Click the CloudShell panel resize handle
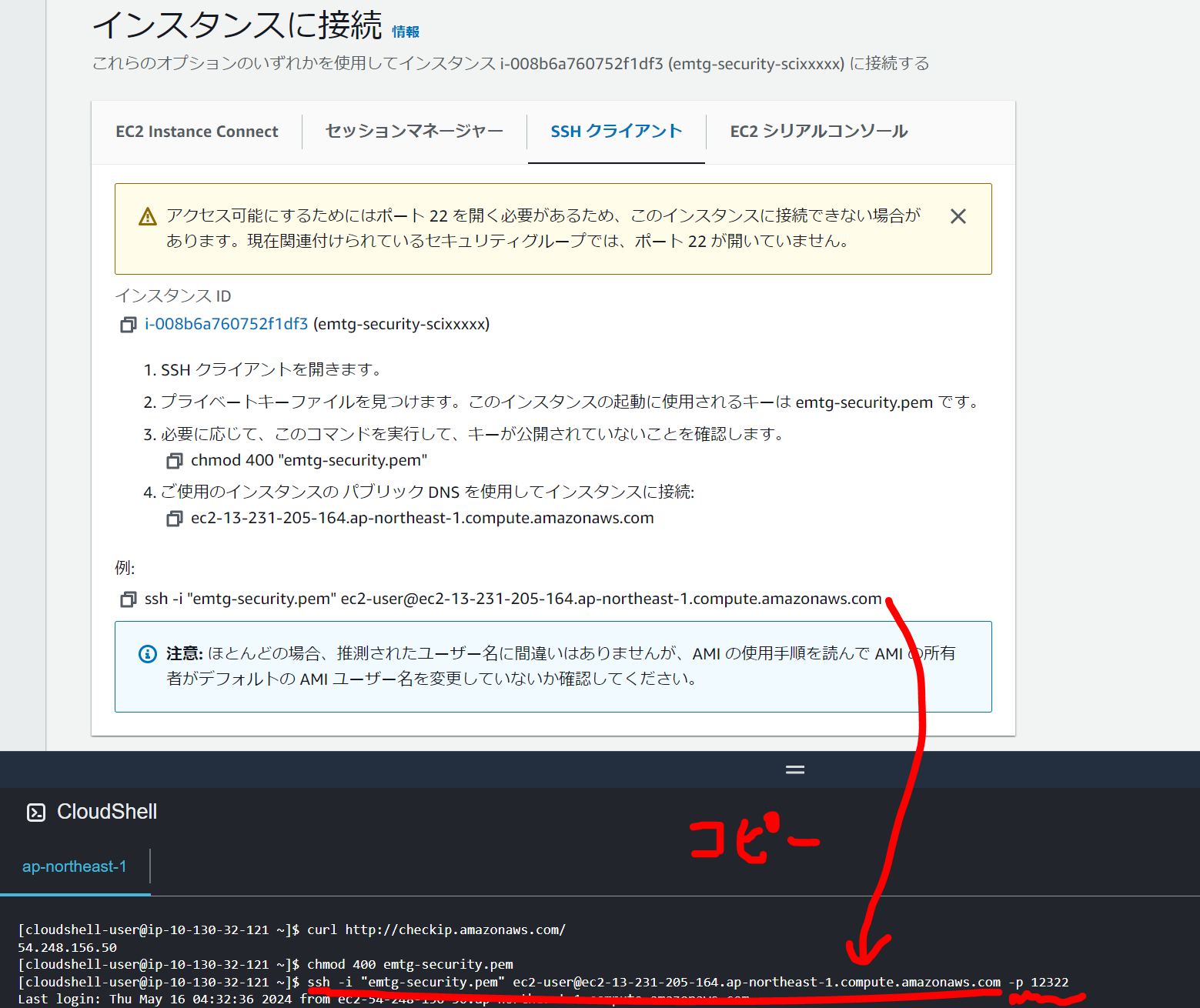The image size is (1200, 1008). [795, 769]
